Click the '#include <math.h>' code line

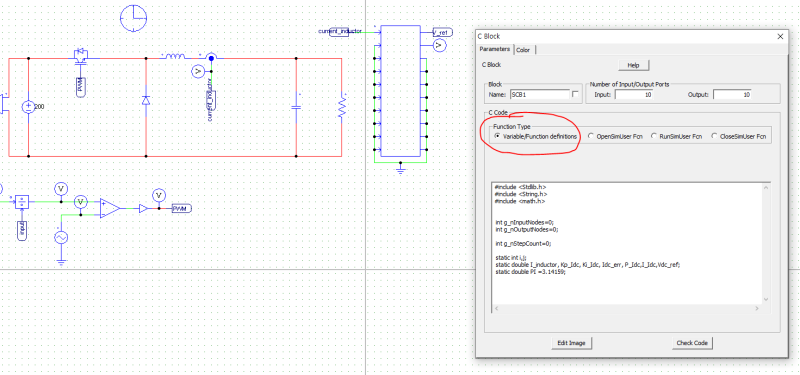point(519,201)
